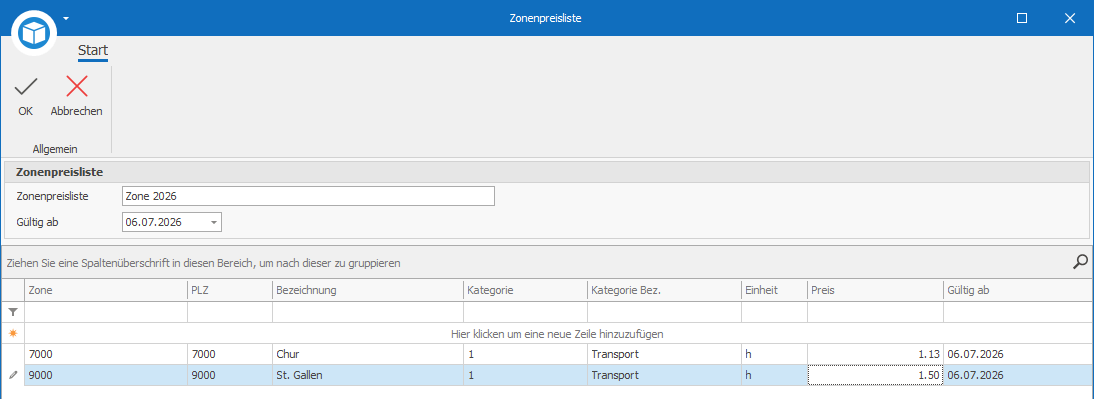The width and height of the screenshot is (1094, 399).
Task: Click the Einheit column header
Action: [x=774, y=290]
